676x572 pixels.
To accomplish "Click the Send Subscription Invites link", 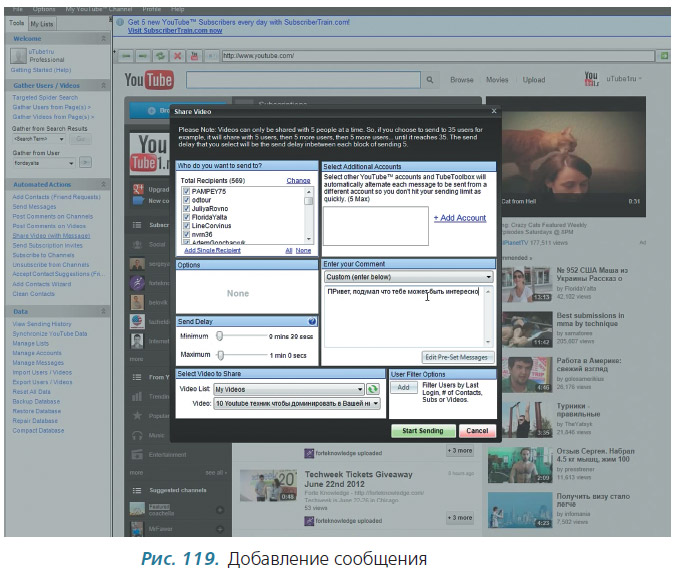I will click(47, 245).
